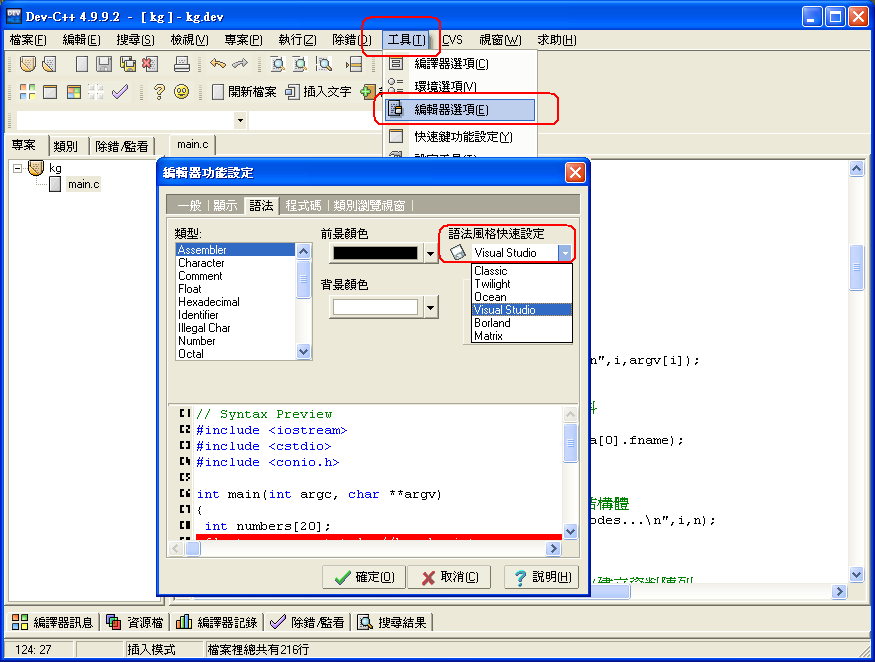Click the blank-page new source file icon

click(81, 64)
